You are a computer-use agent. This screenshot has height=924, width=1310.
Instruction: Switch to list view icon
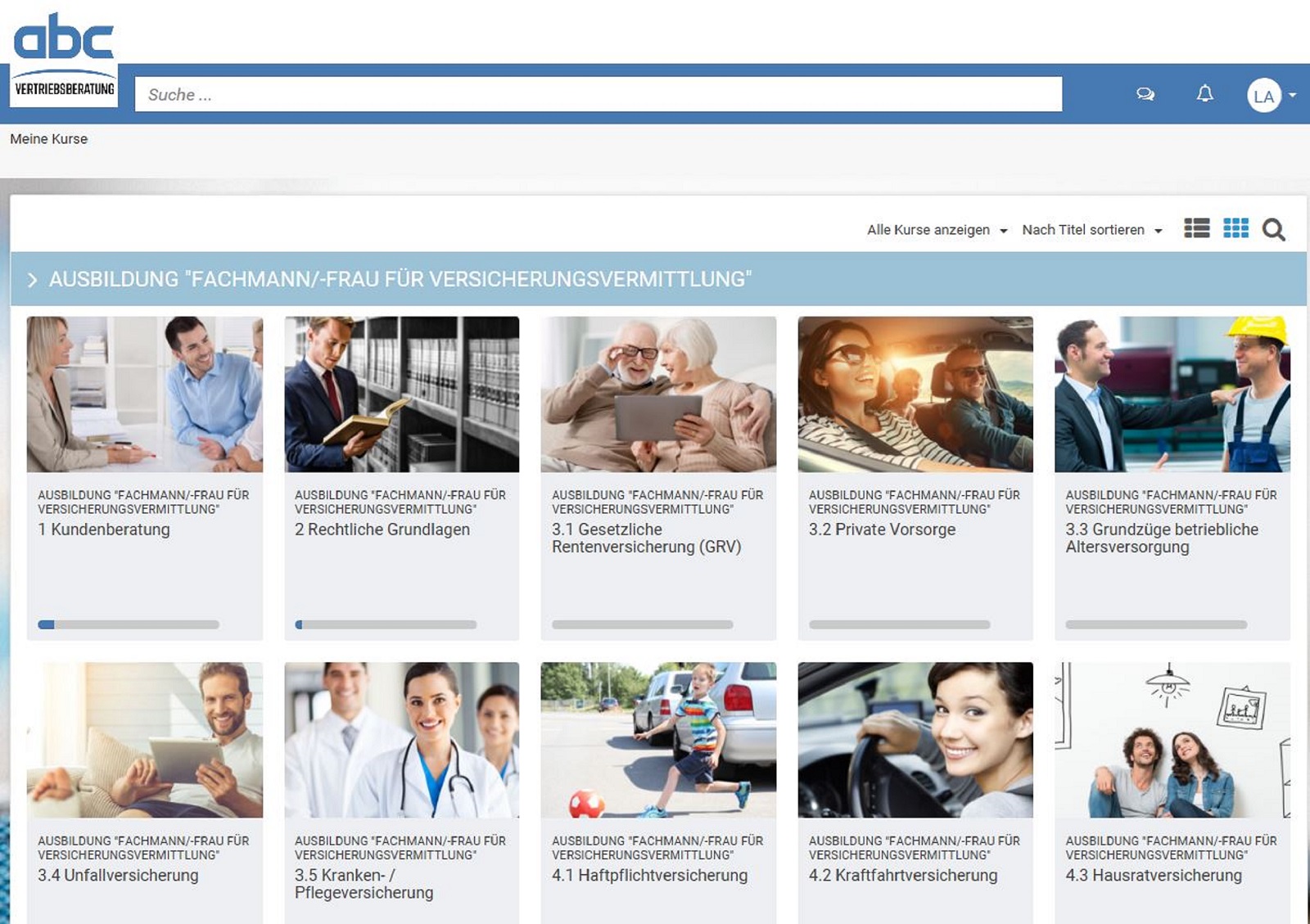(x=1197, y=228)
